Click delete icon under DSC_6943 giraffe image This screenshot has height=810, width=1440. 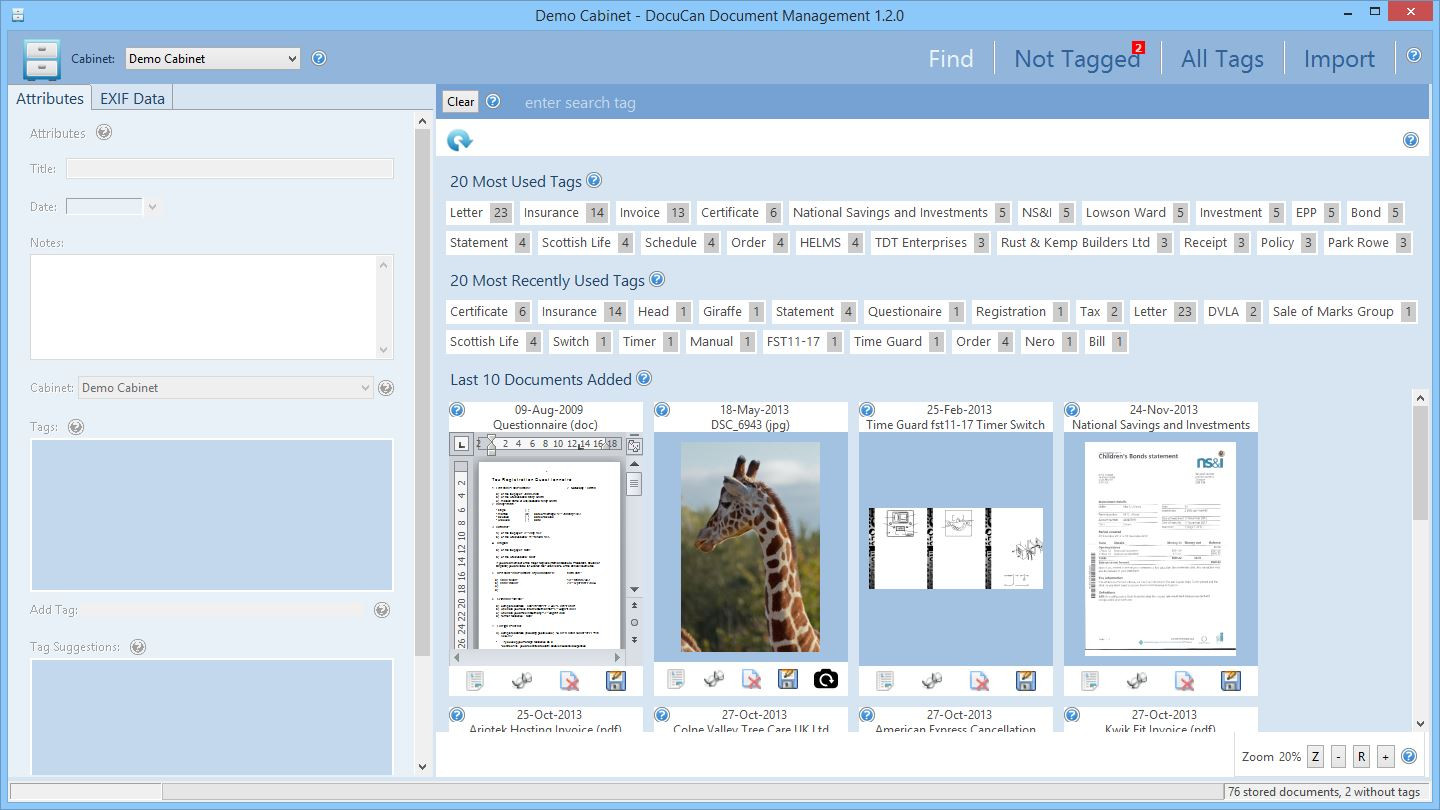point(751,680)
